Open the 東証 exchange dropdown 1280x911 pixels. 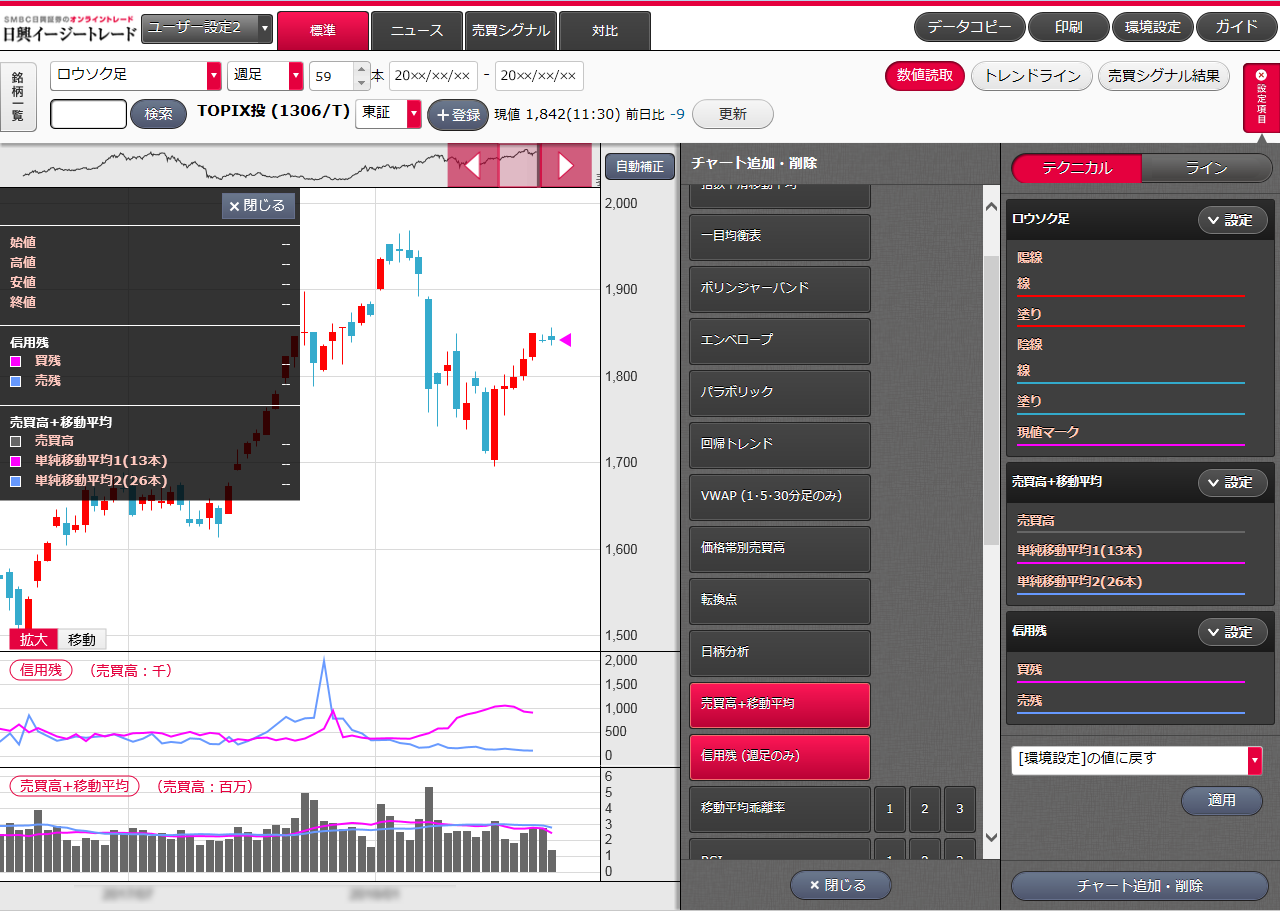click(389, 114)
